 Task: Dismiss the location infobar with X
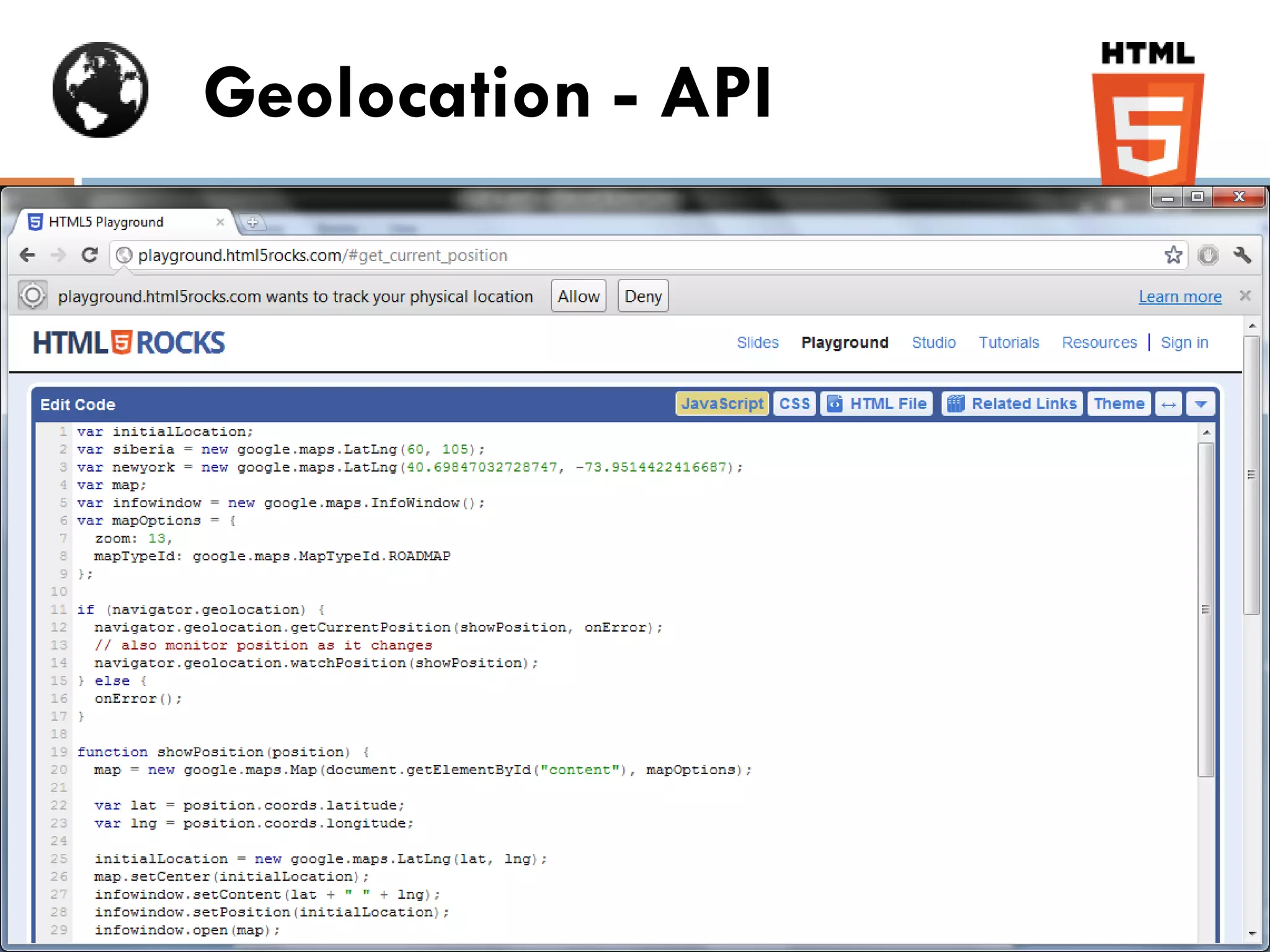pyautogui.click(x=1245, y=296)
